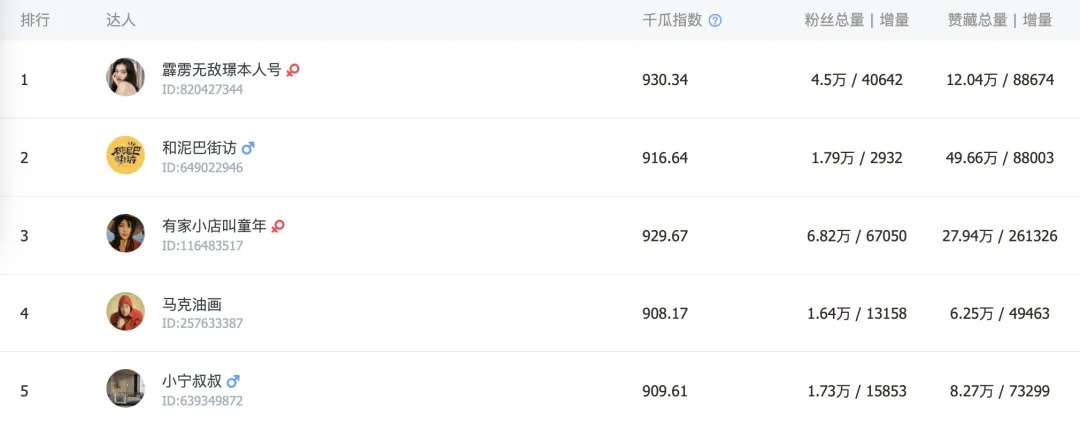Click the 千瓜指数 help question-mark icon
Screen dimensions: 1080x429
[x=715, y=20]
